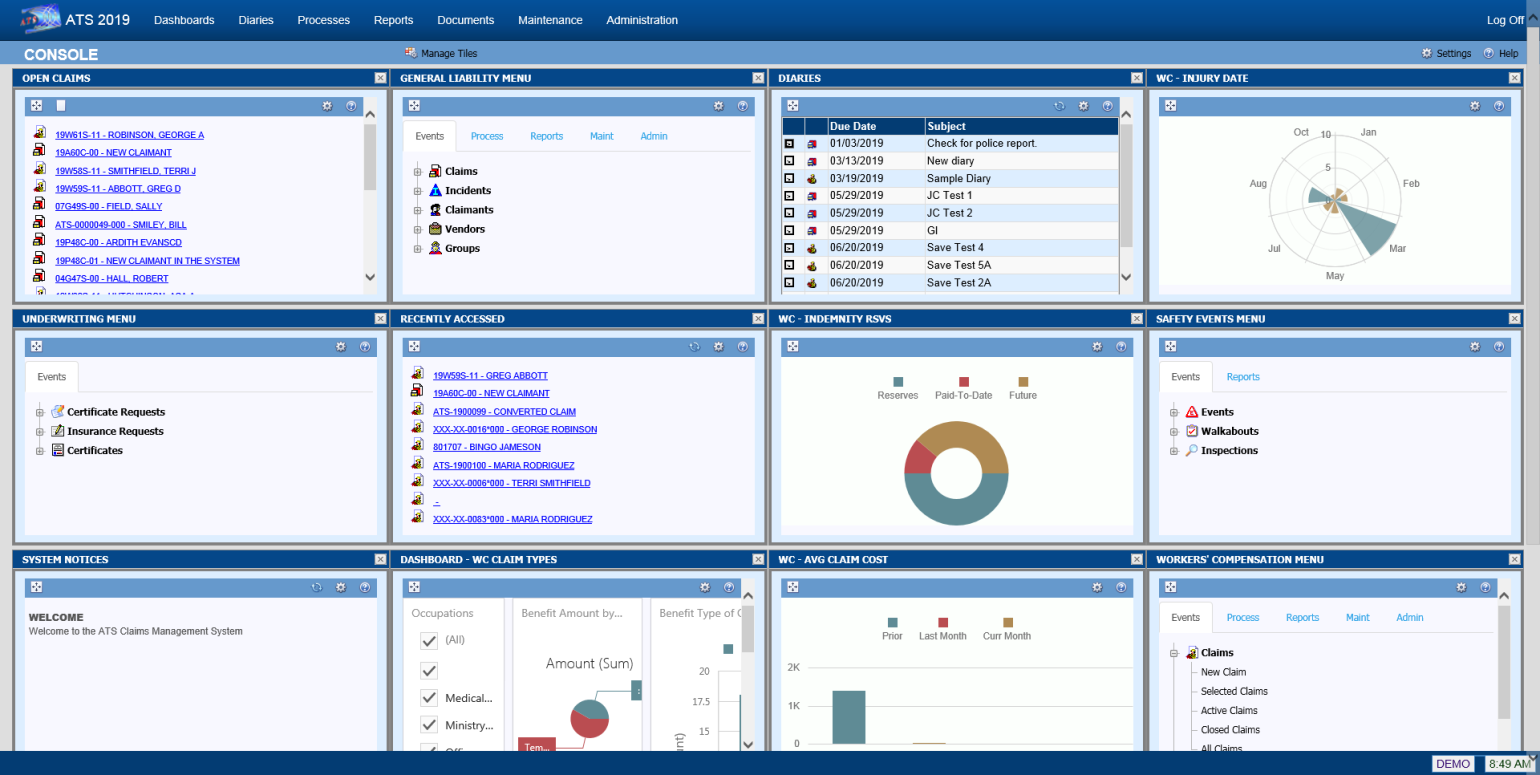Click the Manage Tiles icon
This screenshot has height=775, width=1540.
tap(411, 54)
